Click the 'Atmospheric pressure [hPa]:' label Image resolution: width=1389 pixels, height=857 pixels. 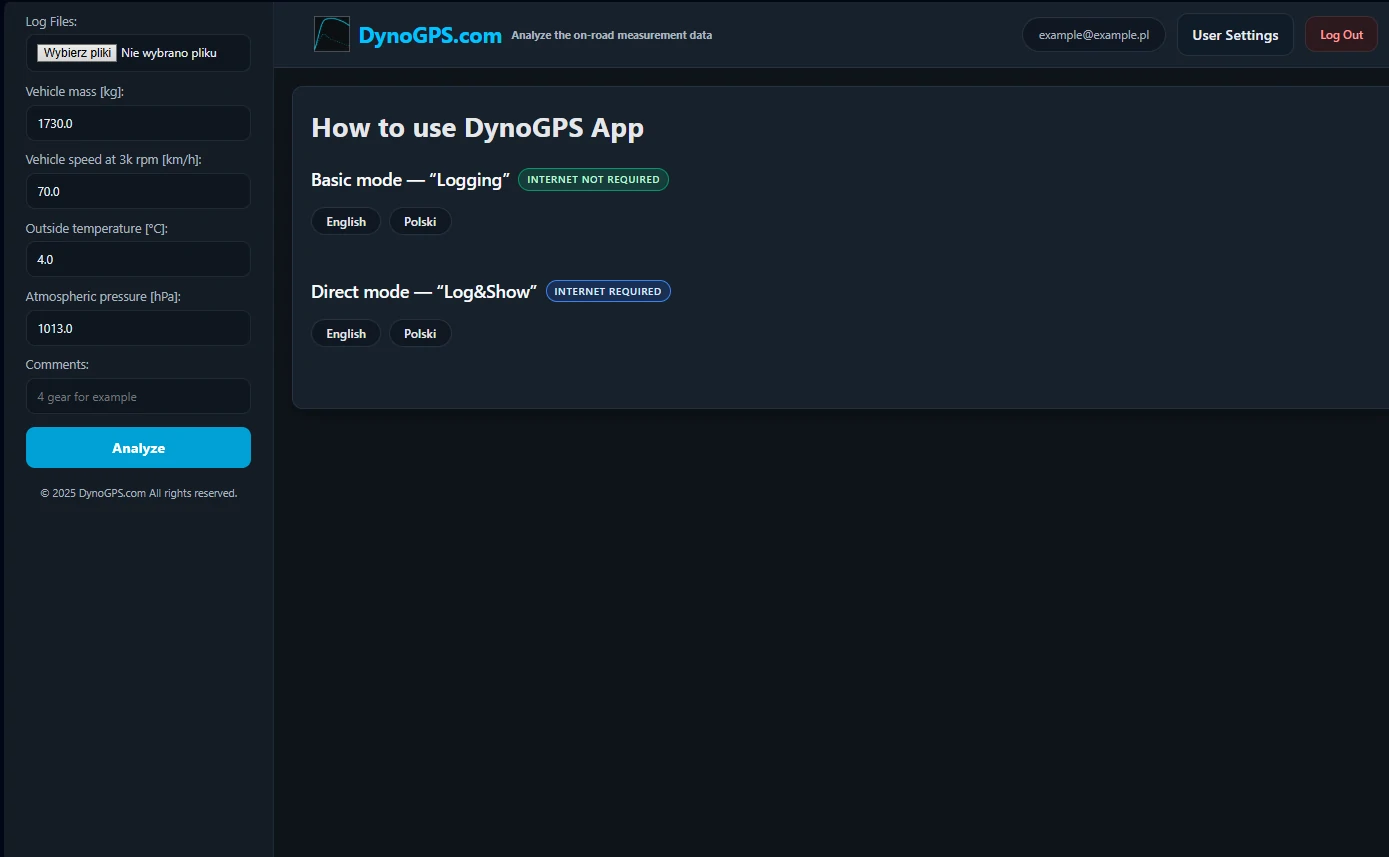click(103, 296)
